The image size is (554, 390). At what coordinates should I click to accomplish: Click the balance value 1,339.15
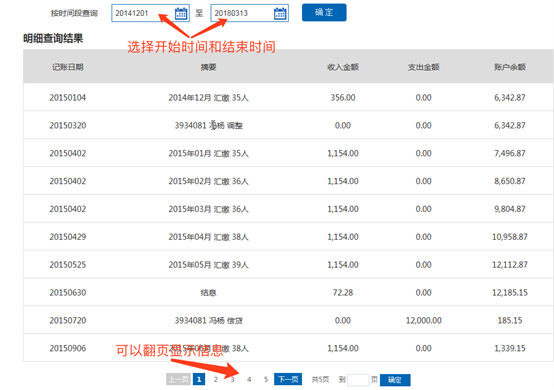[x=510, y=348]
